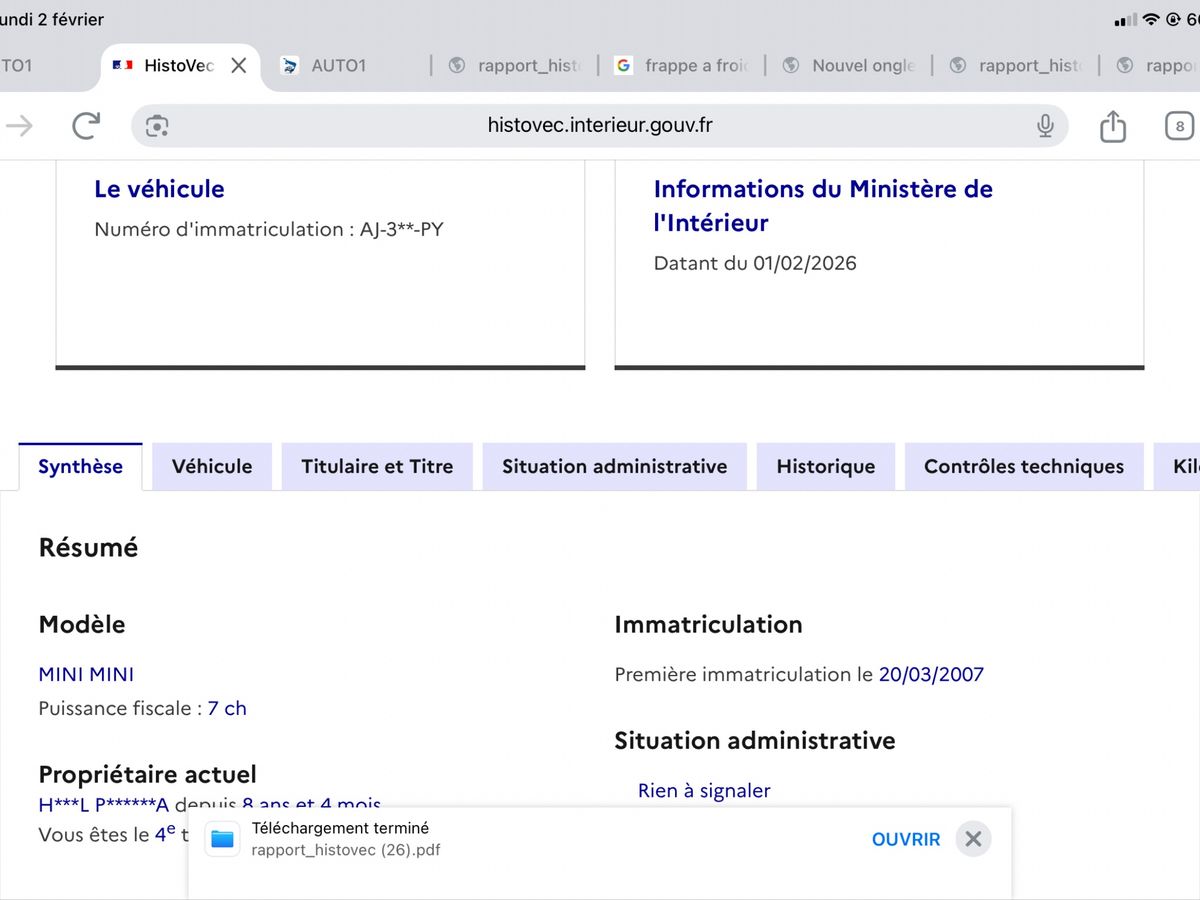Screen dimensions: 1200x900
Task: Tap the camera search icon in address bar
Action: [x=157, y=126]
